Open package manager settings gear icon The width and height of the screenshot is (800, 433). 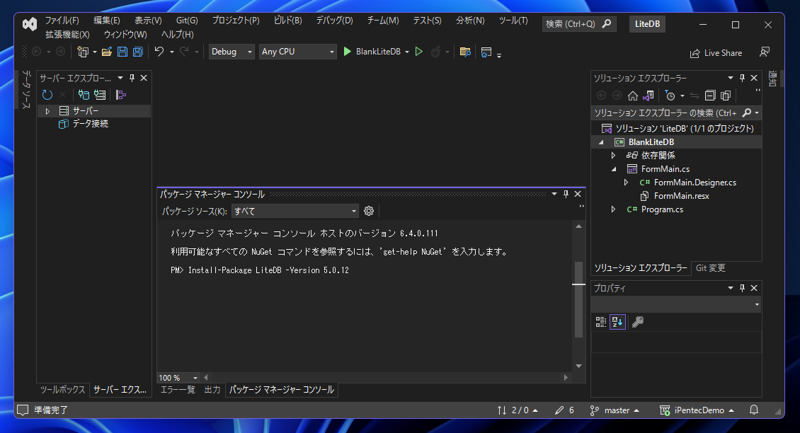point(369,211)
